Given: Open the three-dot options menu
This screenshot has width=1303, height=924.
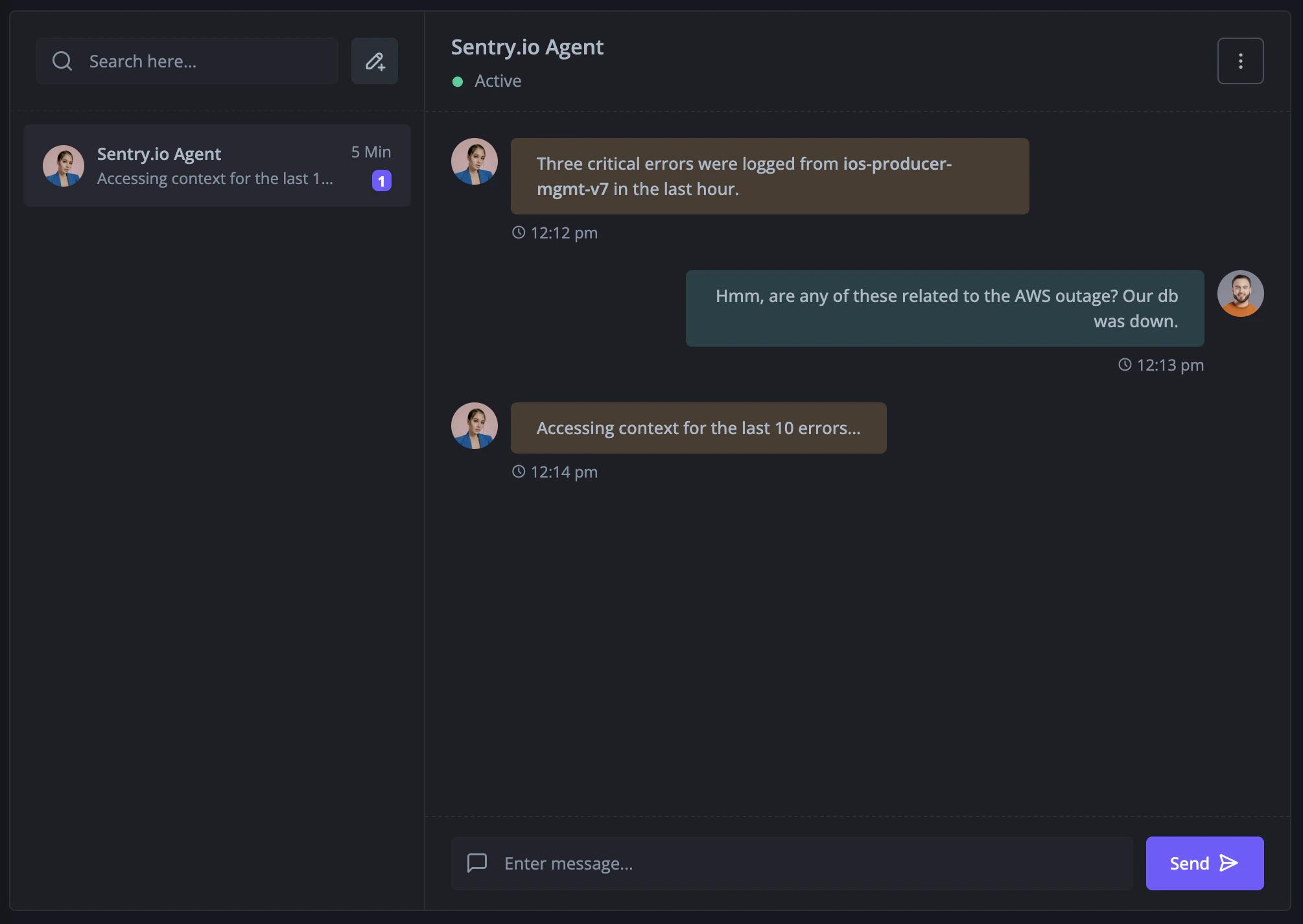Looking at the screenshot, I should [1240, 60].
